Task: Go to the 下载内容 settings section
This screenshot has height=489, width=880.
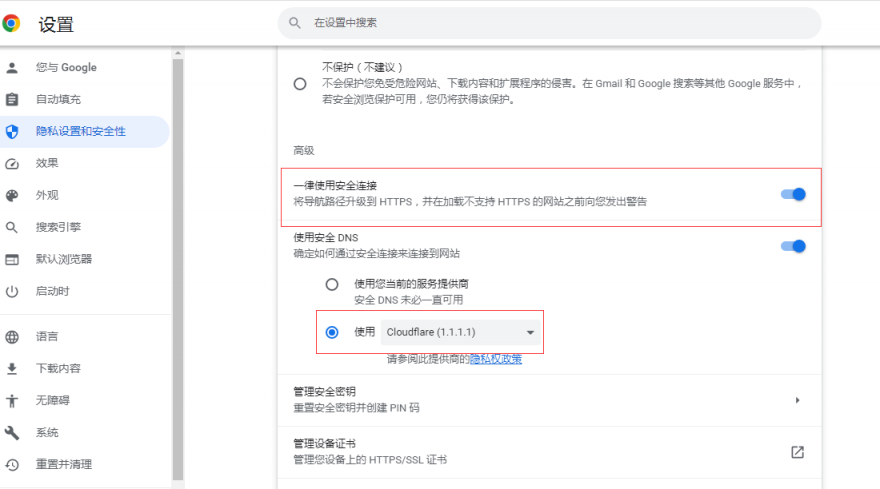Action: 58,368
